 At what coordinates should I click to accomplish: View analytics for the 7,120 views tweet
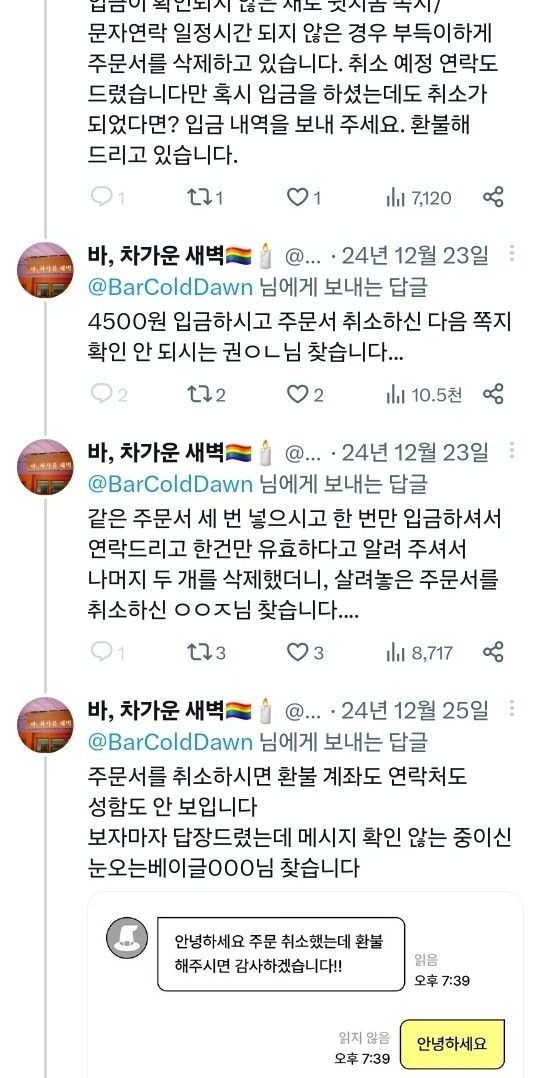[419, 198]
